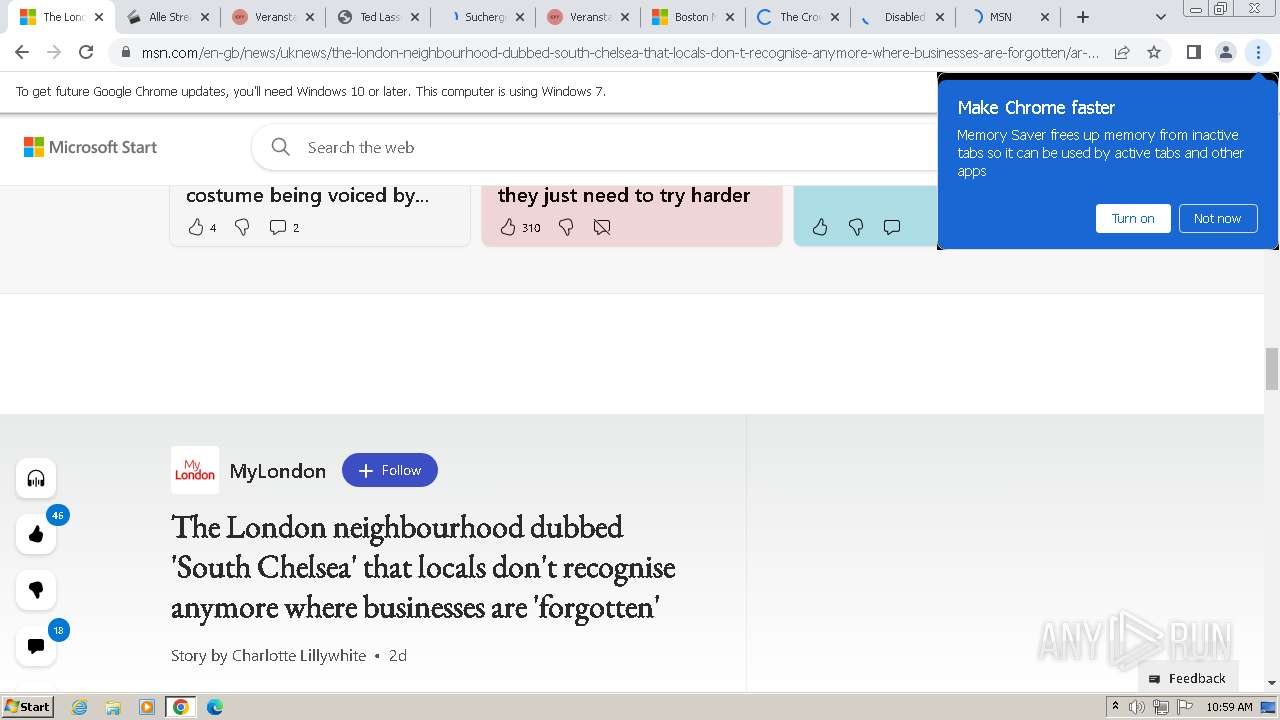
Task: Dismiss Memory Saver with Not now
Action: [x=1217, y=218]
